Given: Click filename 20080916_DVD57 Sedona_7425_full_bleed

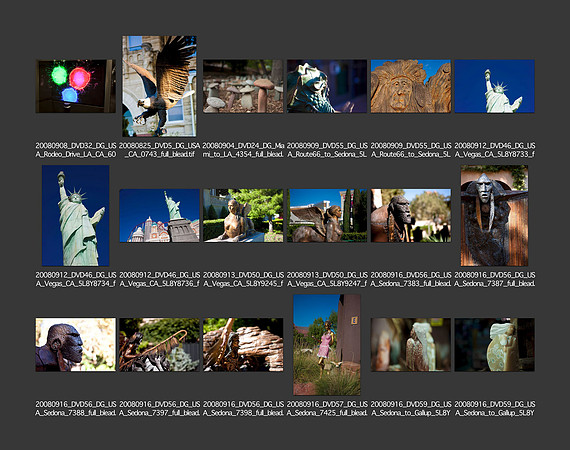Looking at the screenshot, I should click(x=327, y=409).
